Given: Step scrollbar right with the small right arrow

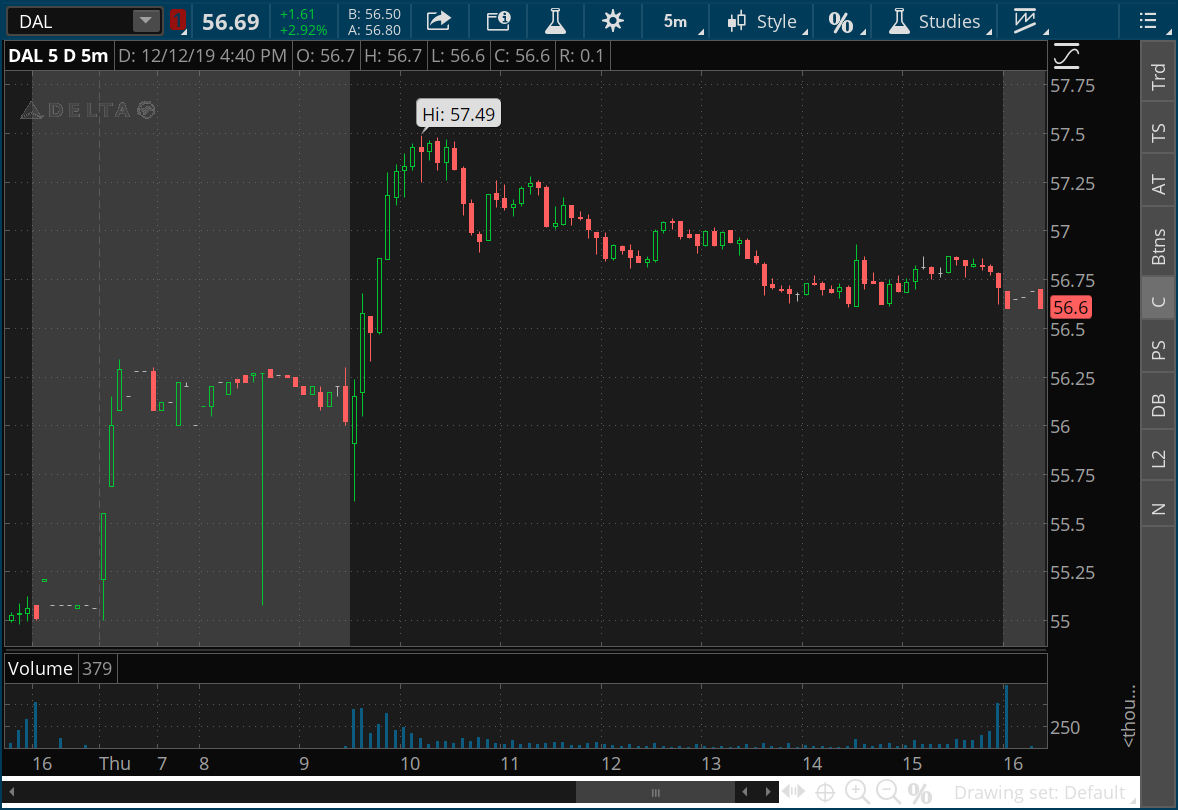Looking at the screenshot, I should 768,791.
